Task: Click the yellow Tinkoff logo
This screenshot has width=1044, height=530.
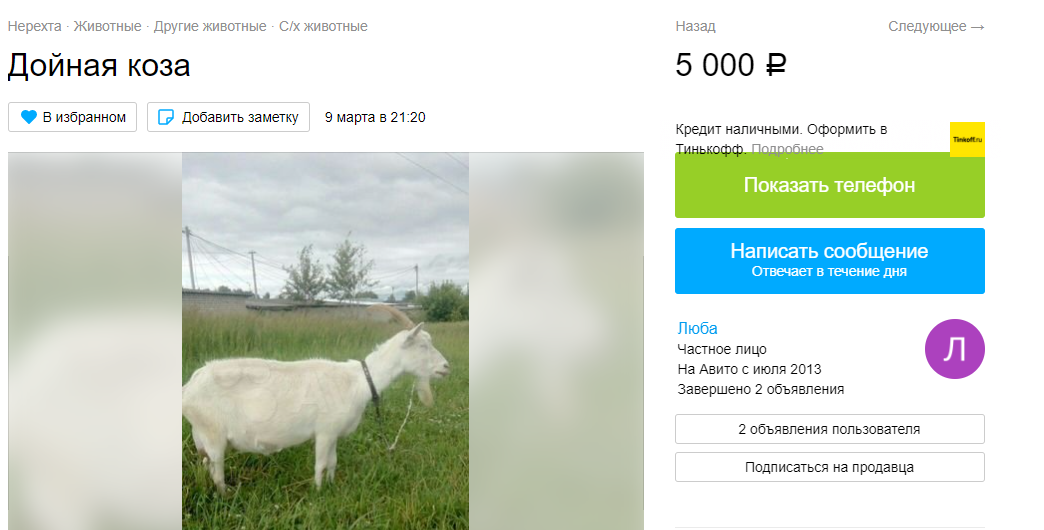Action: point(967,139)
